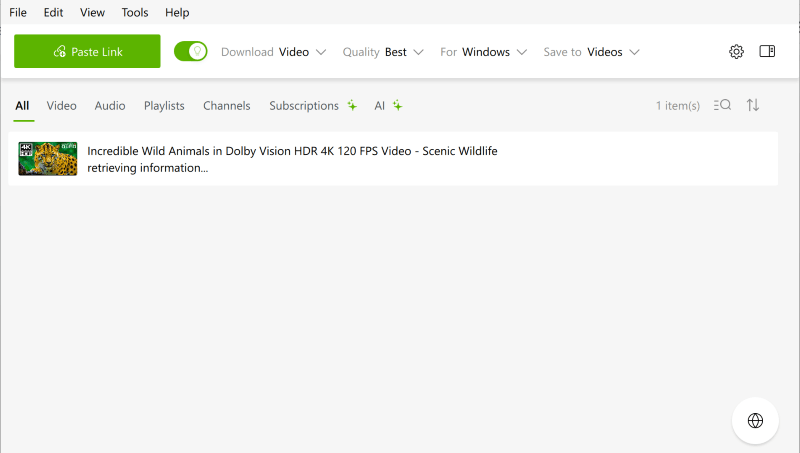
Task: Open the search items icon
Action: pyautogui.click(x=722, y=105)
